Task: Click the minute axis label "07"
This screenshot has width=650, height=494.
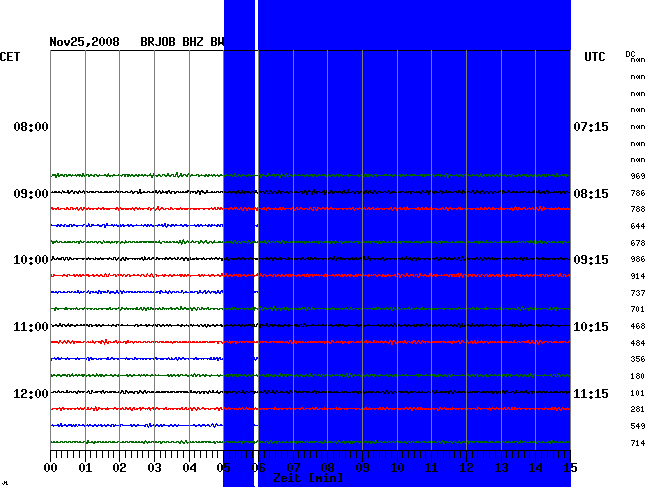Action: point(293,468)
